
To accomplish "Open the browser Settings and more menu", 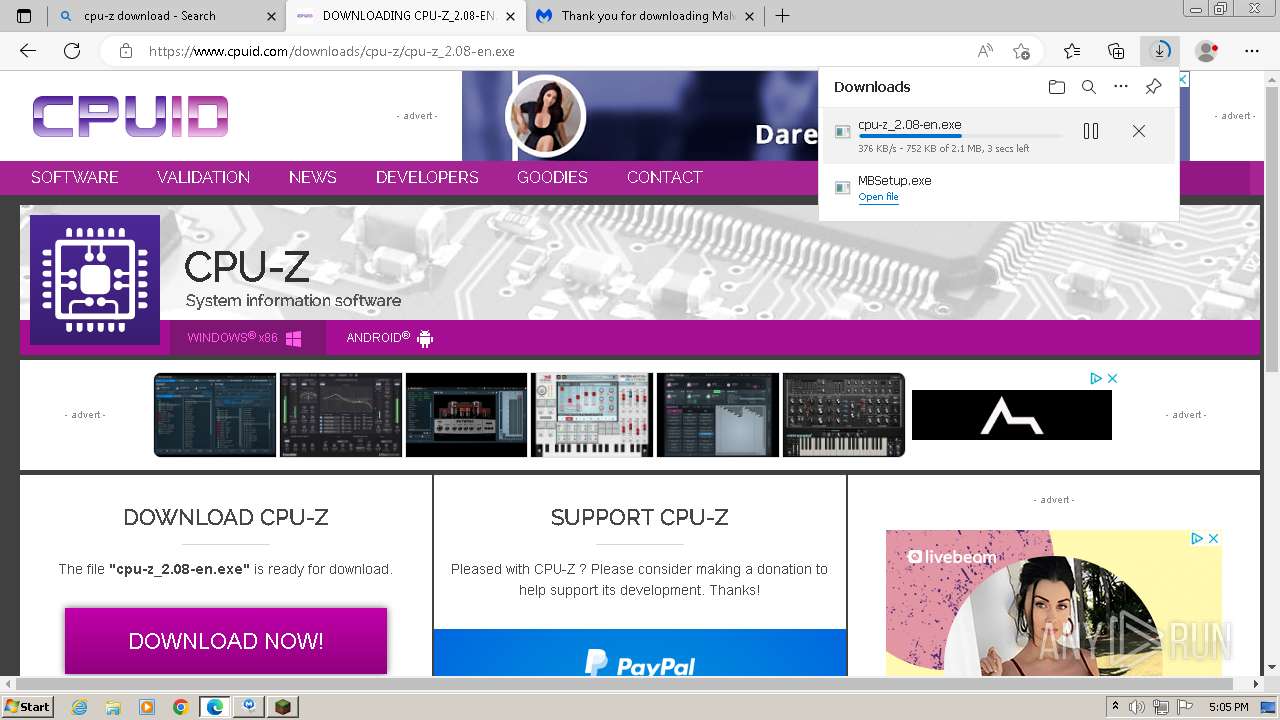I will click(1252, 51).
